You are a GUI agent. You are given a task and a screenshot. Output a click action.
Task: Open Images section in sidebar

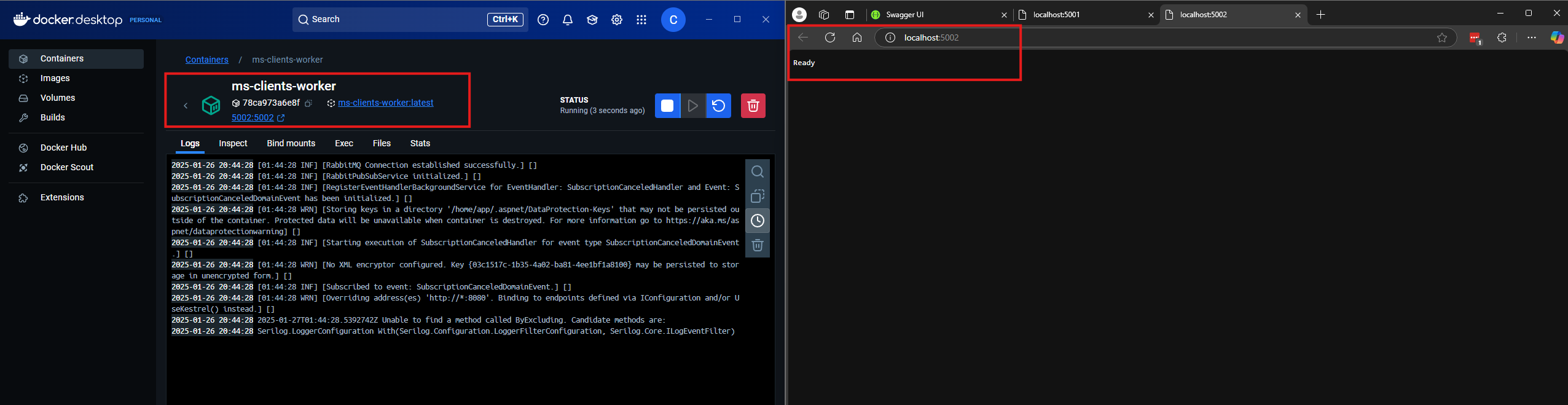pos(76,78)
